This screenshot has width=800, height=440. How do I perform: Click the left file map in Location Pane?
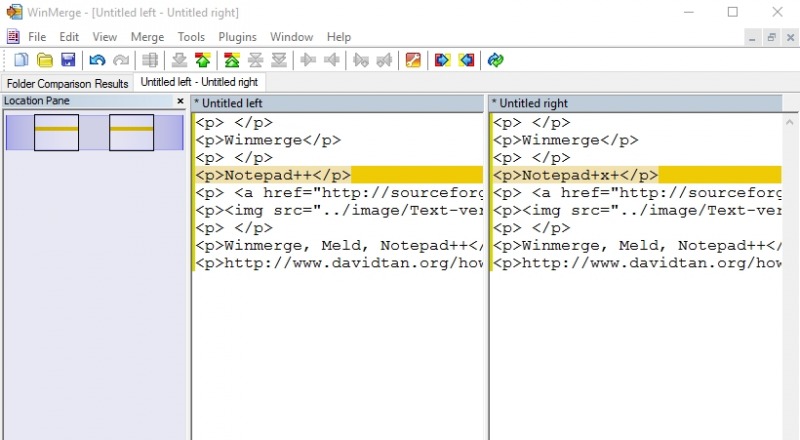click(56, 132)
